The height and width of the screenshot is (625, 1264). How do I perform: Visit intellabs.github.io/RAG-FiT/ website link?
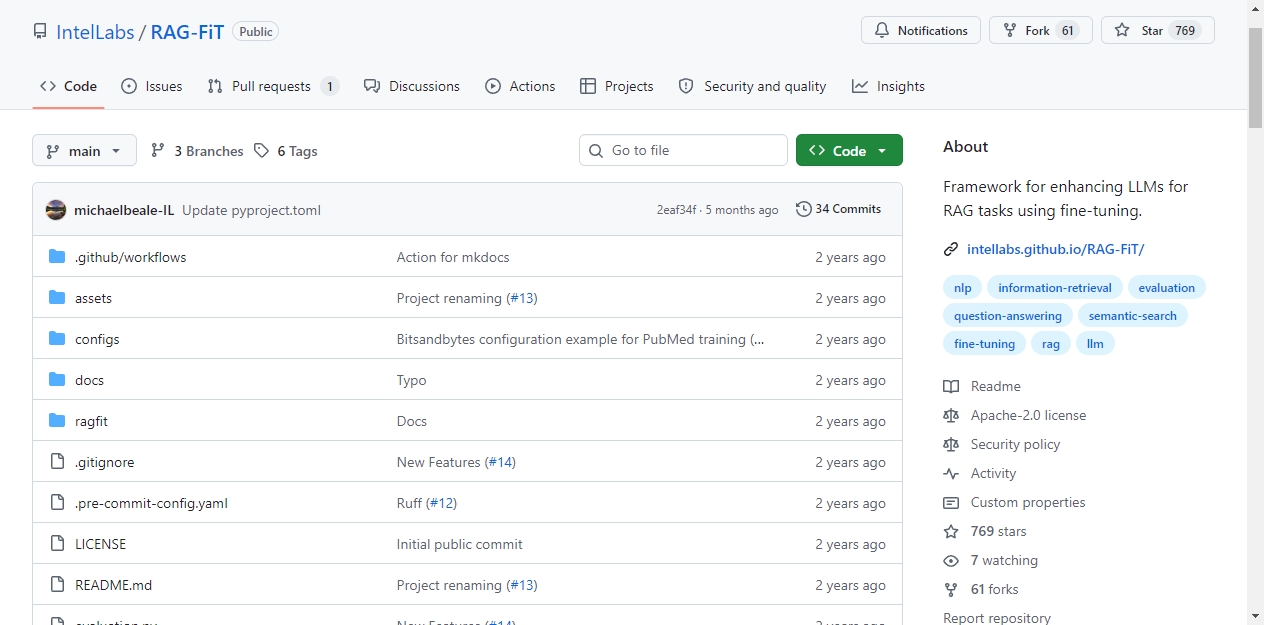(1055, 249)
